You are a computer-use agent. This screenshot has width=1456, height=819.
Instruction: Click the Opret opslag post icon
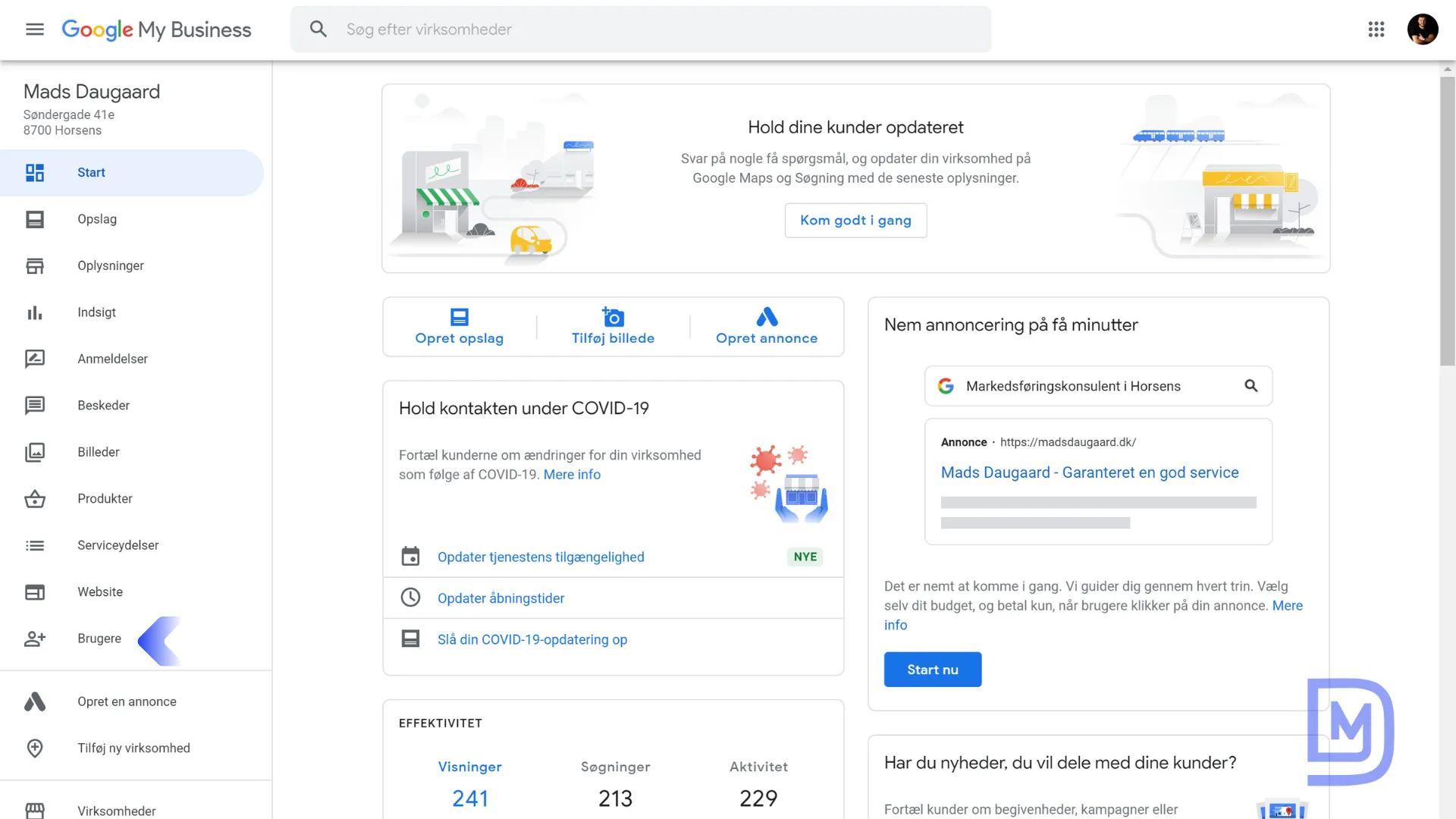pos(460,317)
